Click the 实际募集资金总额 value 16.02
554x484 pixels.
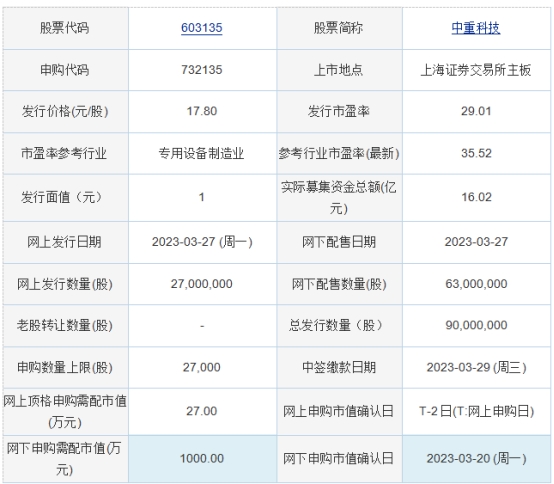click(476, 197)
